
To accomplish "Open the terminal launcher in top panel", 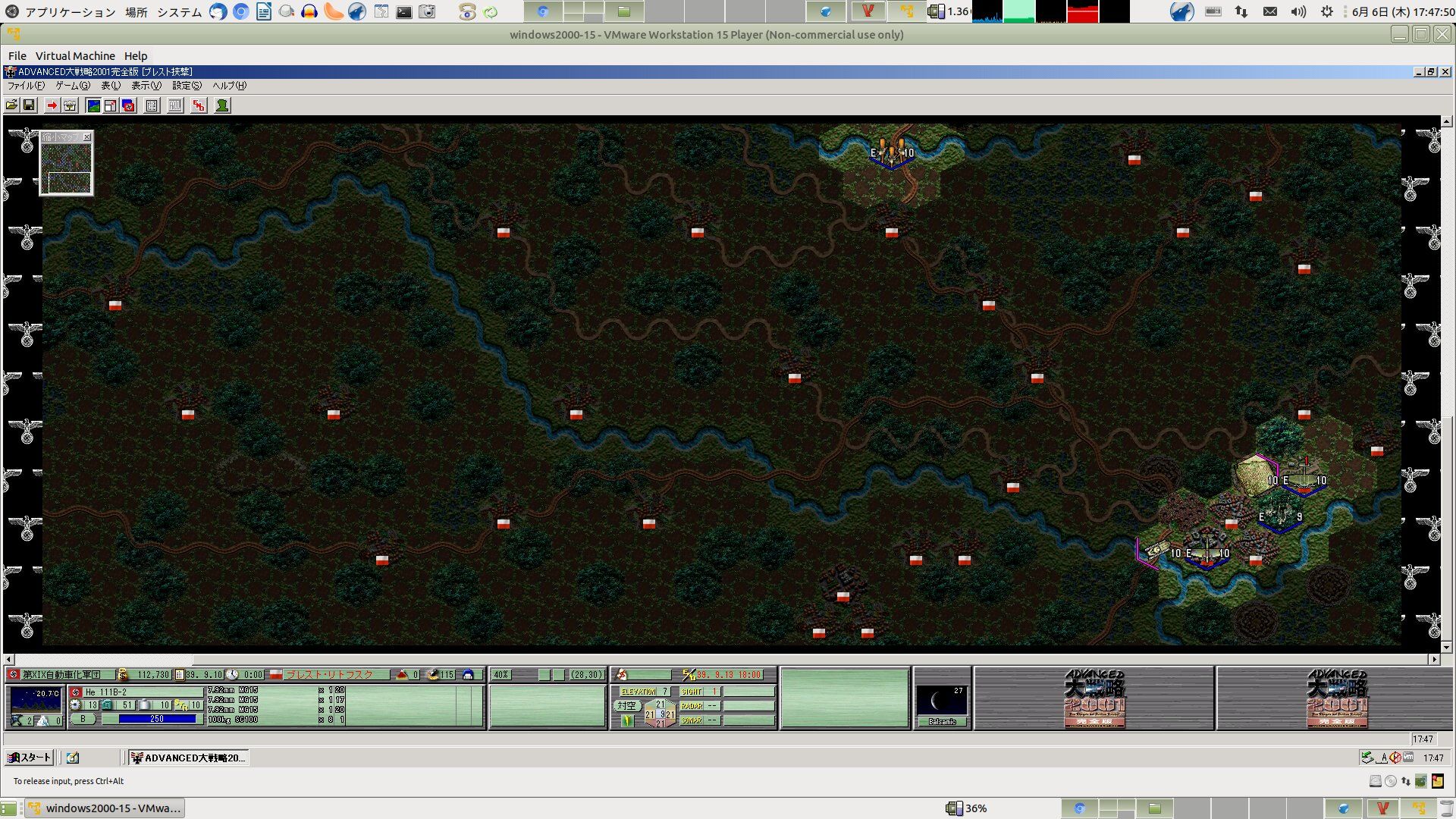I will click(404, 12).
